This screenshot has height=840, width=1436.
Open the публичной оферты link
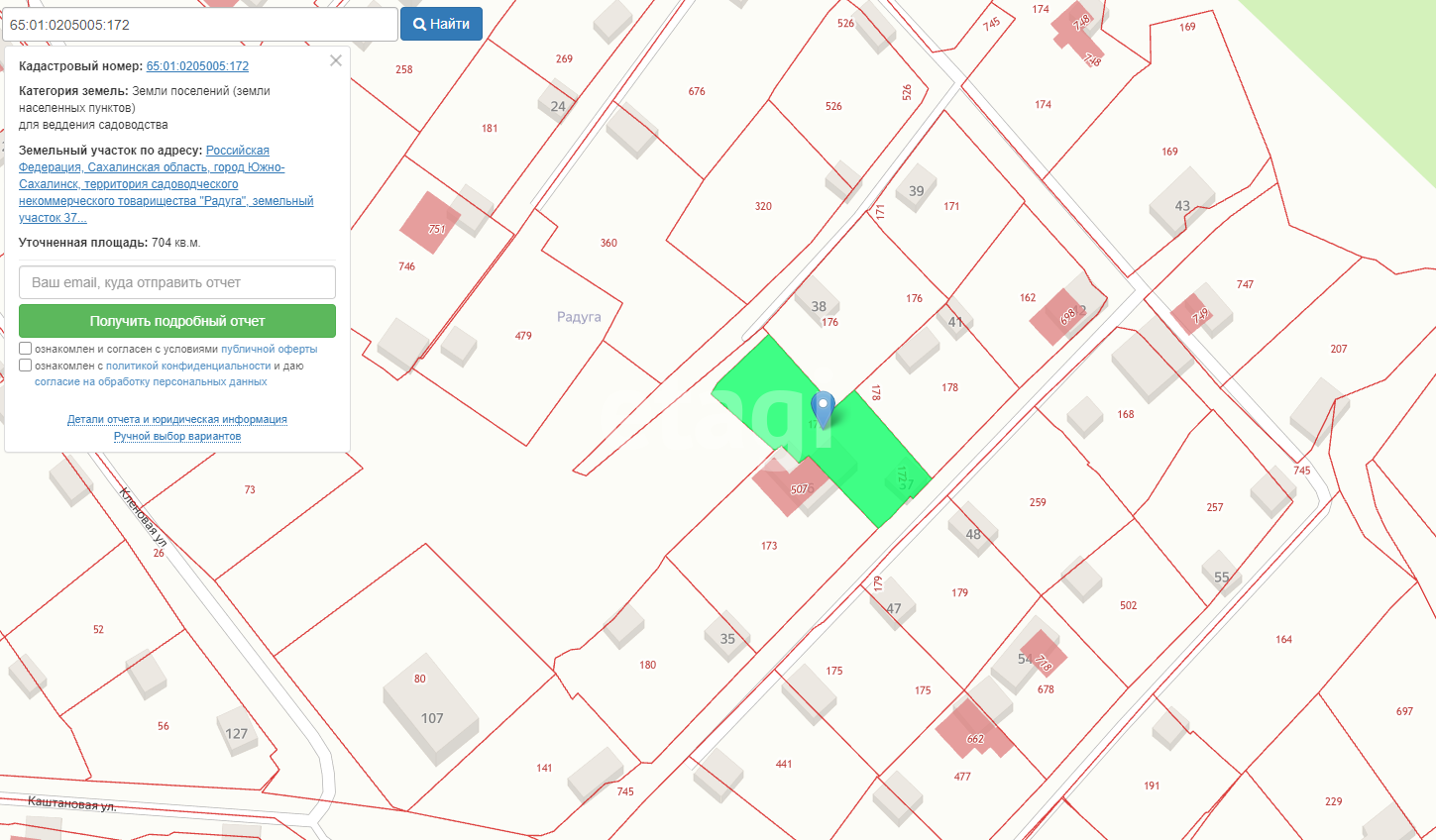coord(269,350)
